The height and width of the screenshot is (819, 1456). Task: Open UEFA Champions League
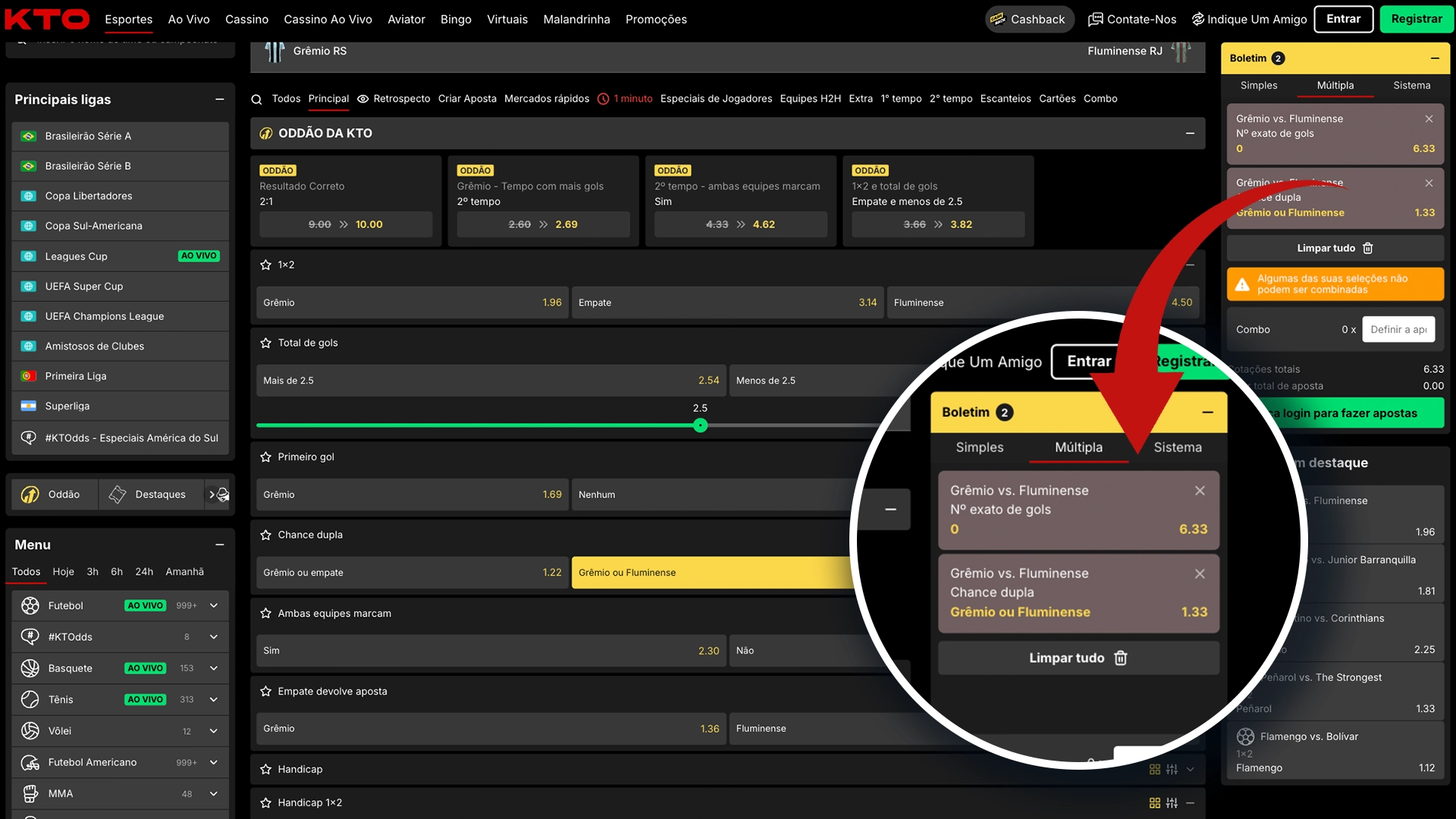[121, 316]
